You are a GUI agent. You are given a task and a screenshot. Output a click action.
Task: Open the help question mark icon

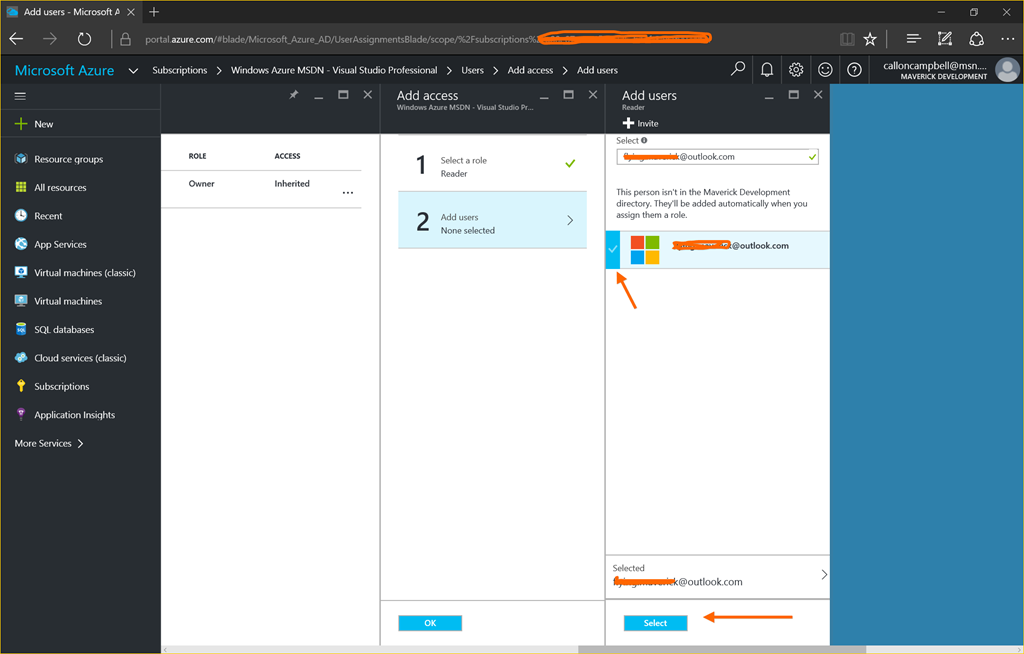coord(854,70)
